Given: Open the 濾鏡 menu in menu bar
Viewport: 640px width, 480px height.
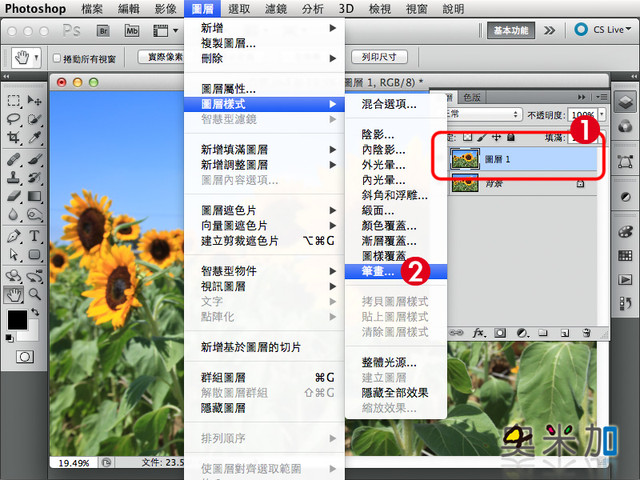Looking at the screenshot, I should pyautogui.click(x=276, y=9).
